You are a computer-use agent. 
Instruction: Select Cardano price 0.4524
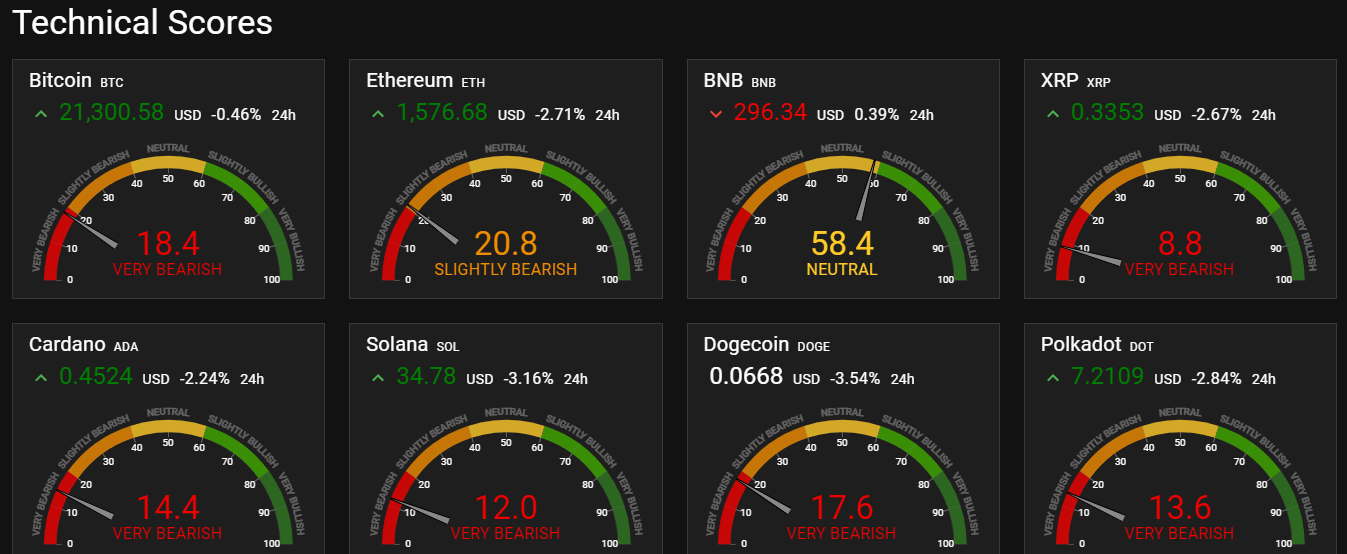tap(95, 377)
